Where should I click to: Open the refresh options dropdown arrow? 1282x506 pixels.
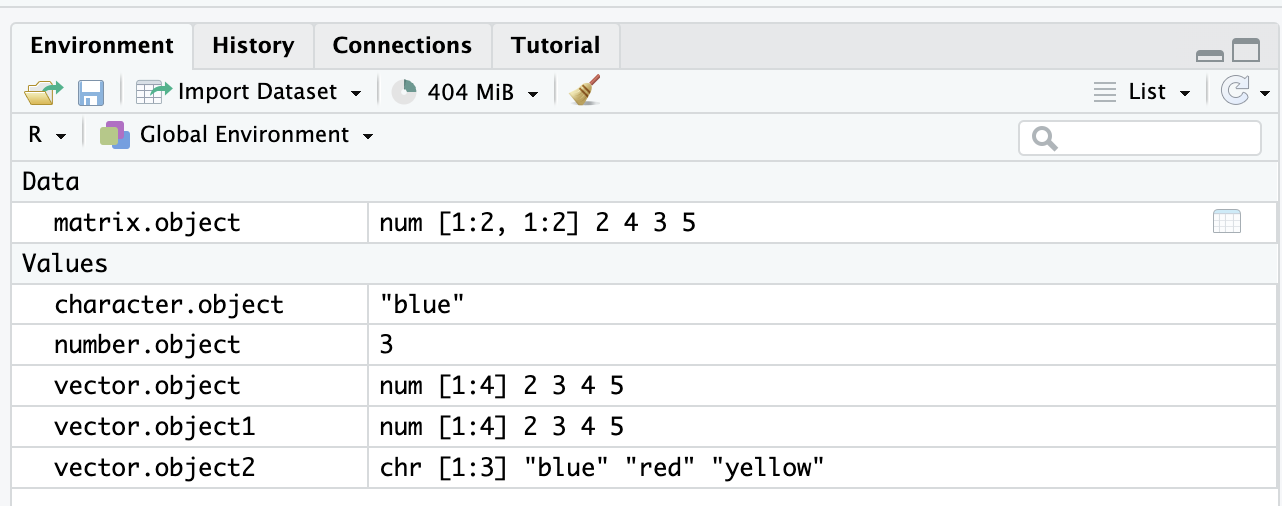(1265, 94)
